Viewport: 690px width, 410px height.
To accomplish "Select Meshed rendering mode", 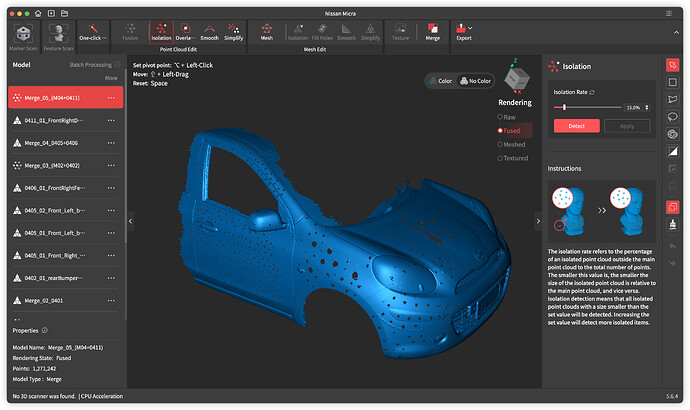I will pos(511,144).
